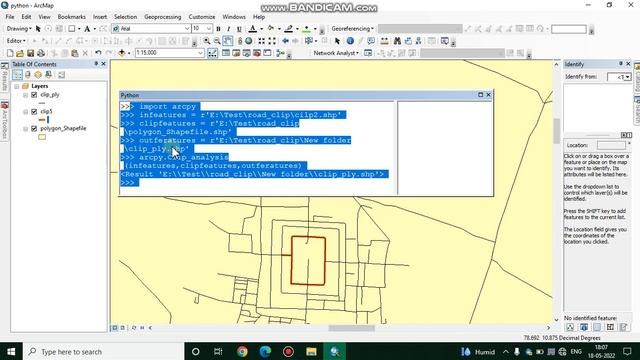Viewport: 640px width, 360px height.
Task: Choose the font color tool
Action: tap(253, 29)
